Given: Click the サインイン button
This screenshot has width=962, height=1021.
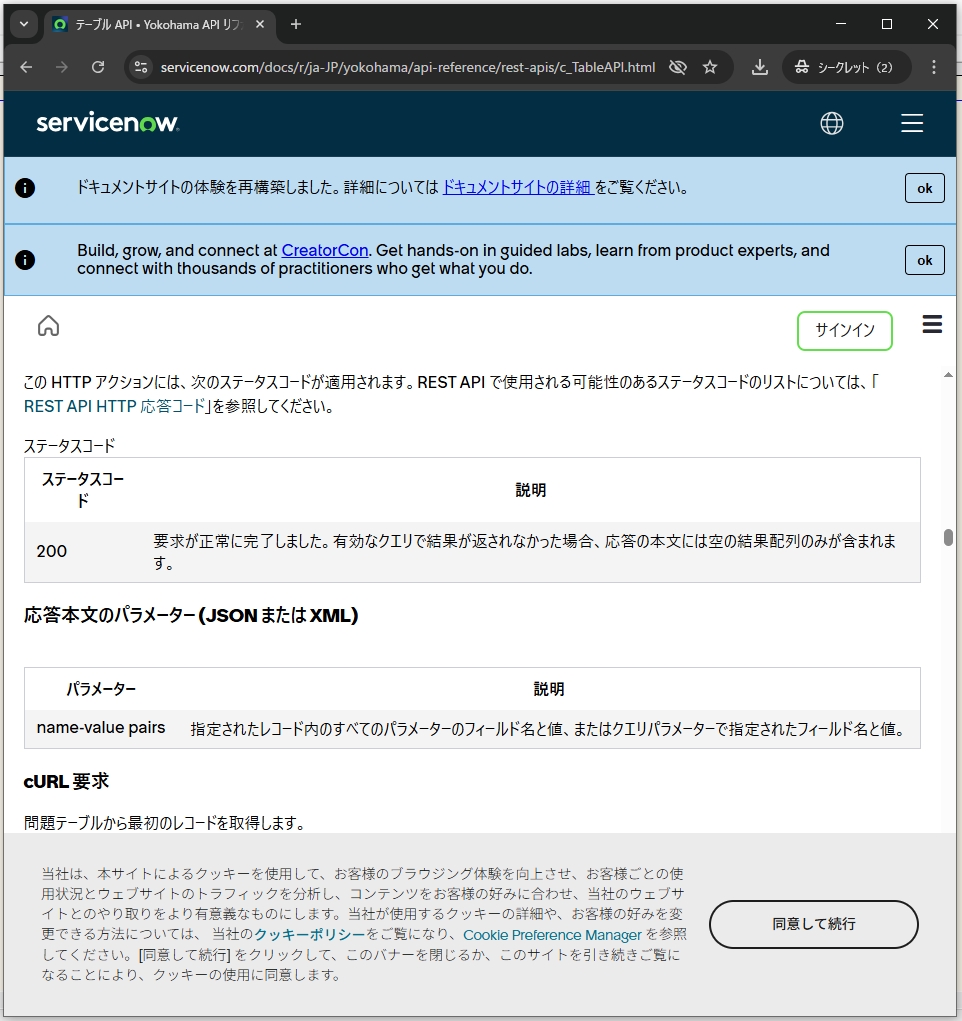Looking at the screenshot, I should click(x=845, y=331).
